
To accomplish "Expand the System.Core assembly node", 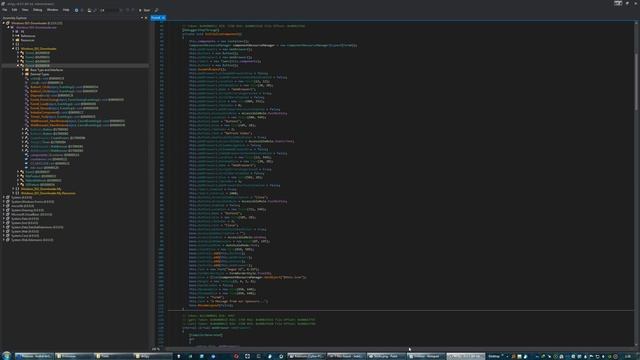I will click(x=4, y=236).
